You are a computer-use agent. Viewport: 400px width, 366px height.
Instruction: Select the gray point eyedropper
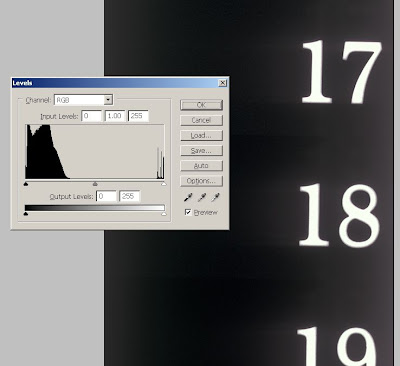pyautogui.click(x=202, y=198)
